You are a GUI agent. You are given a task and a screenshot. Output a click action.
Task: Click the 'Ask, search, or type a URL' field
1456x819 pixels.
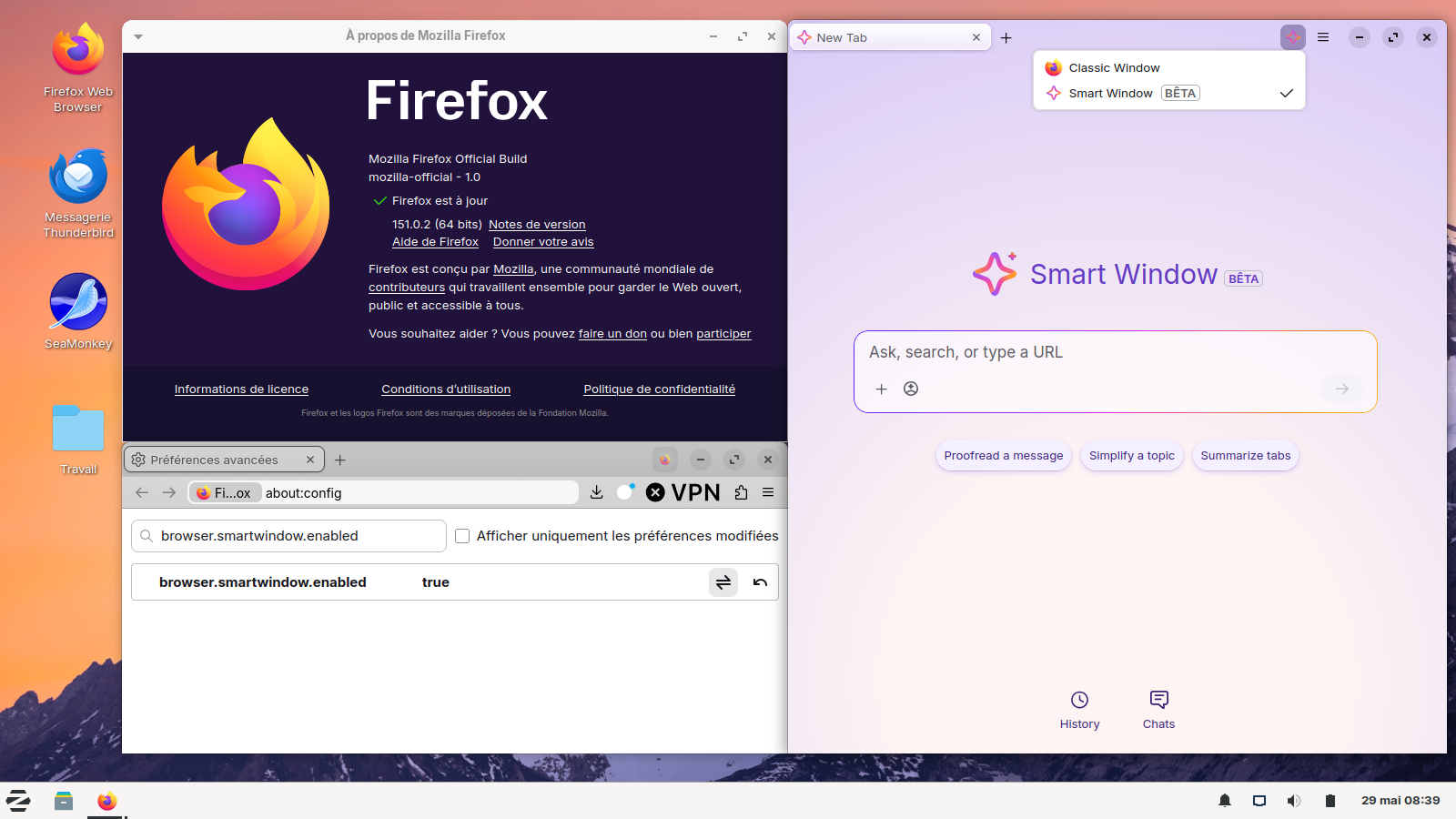1115,352
